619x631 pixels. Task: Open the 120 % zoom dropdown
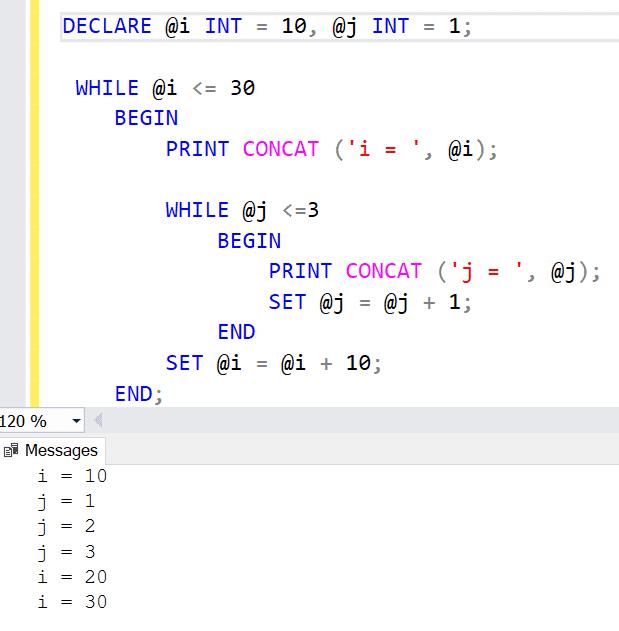tap(76, 421)
